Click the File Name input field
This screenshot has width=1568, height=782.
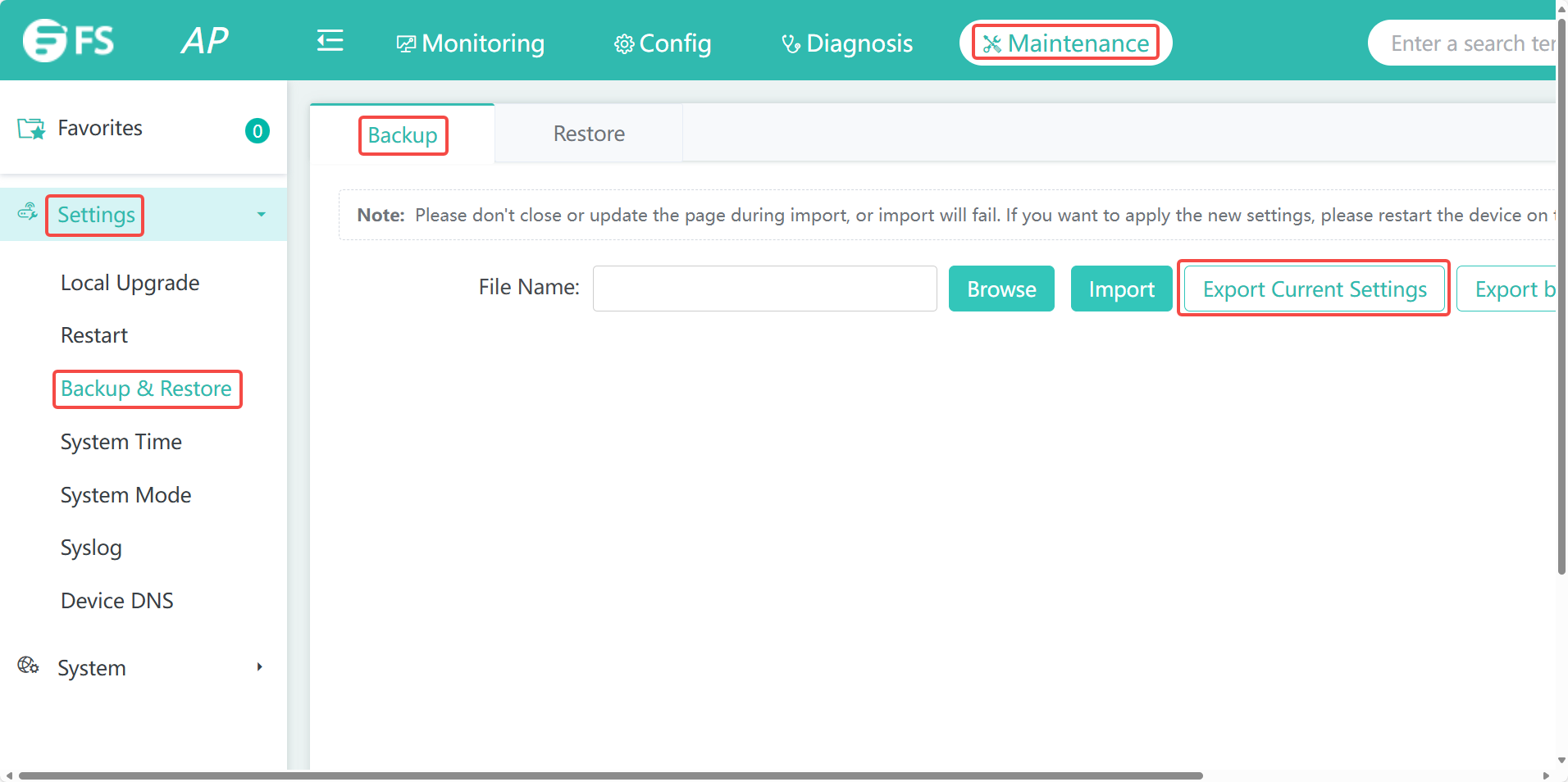(x=764, y=289)
